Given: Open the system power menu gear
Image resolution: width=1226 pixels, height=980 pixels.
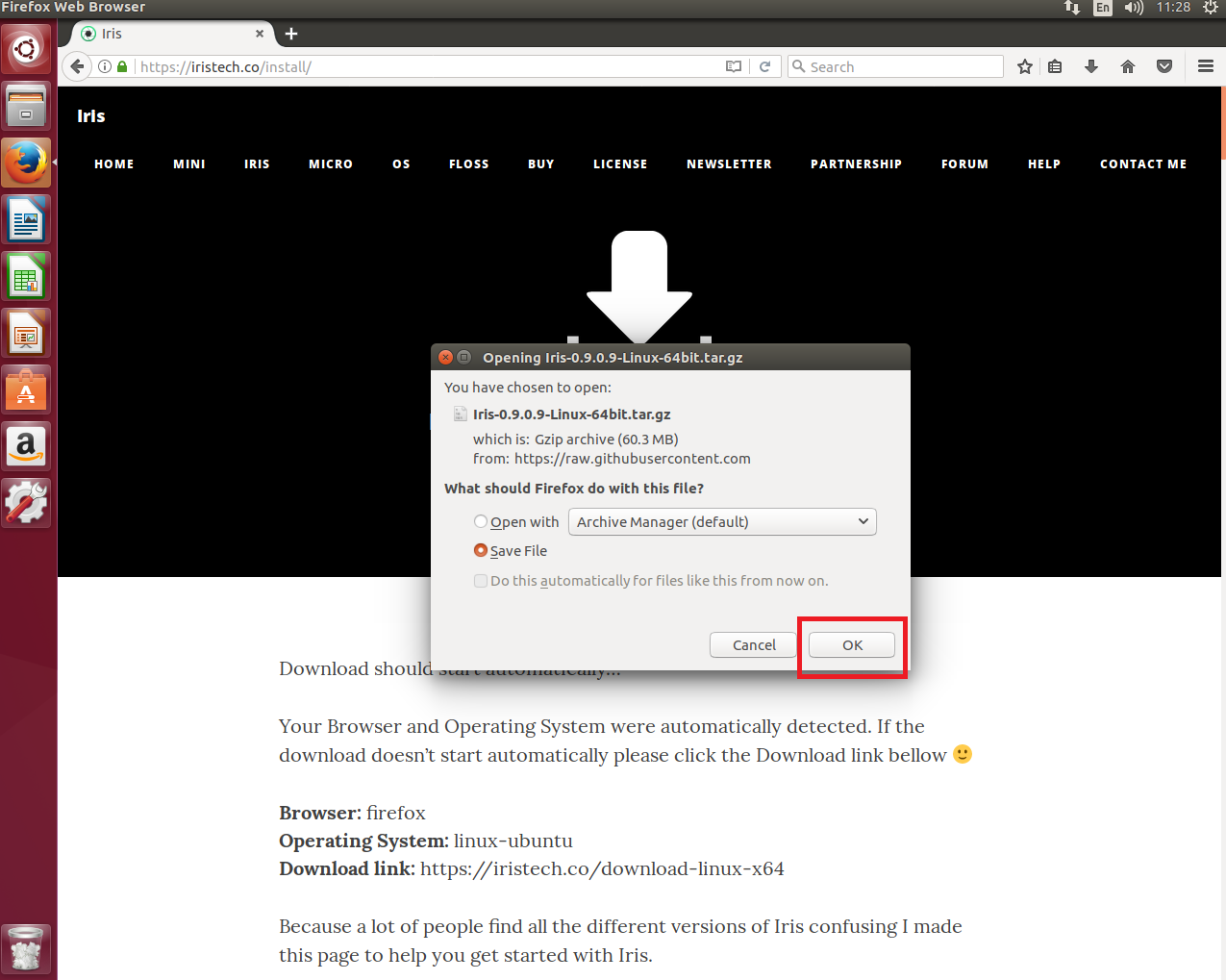Looking at the screenshot, I should click(1211, 8).
